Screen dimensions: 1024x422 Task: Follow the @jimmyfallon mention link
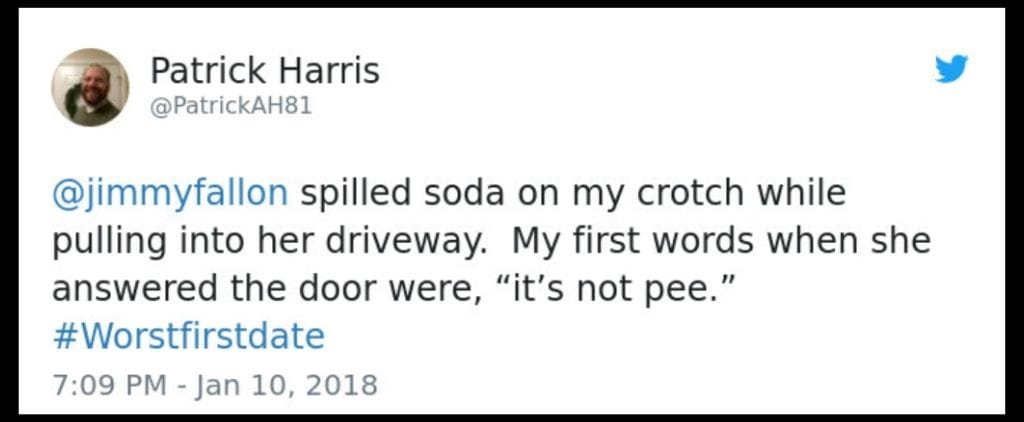coord(169,193)
